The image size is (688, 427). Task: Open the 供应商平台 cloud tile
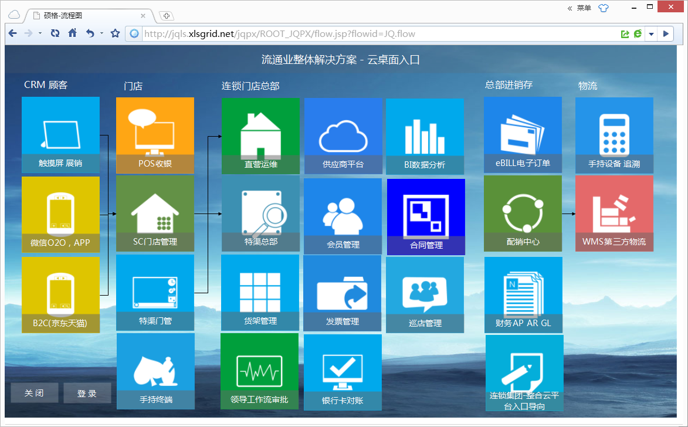click(x=342, y=135)
